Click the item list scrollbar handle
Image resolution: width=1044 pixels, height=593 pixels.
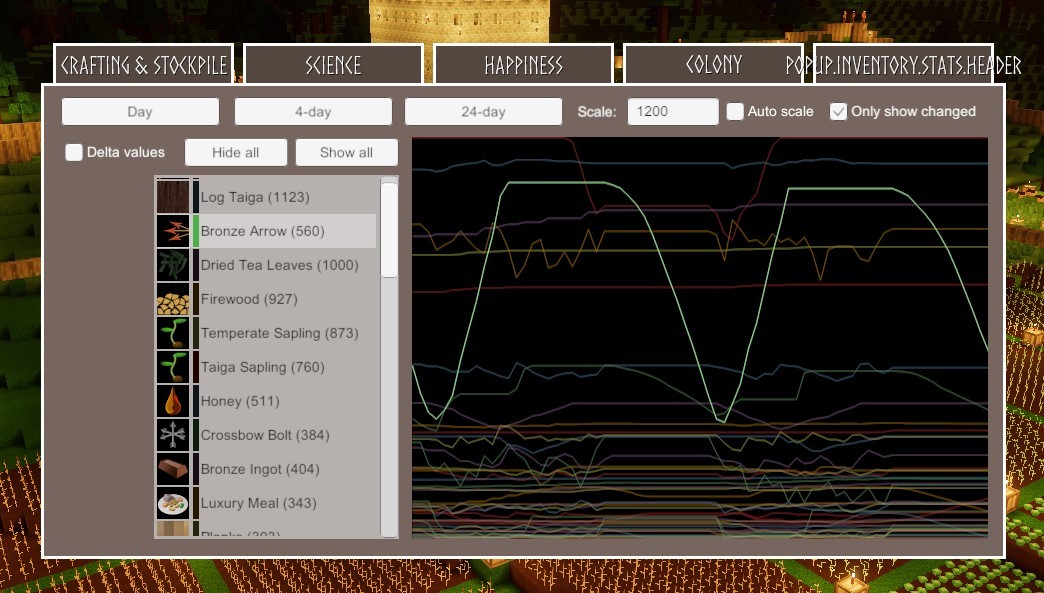click(389, 230)
